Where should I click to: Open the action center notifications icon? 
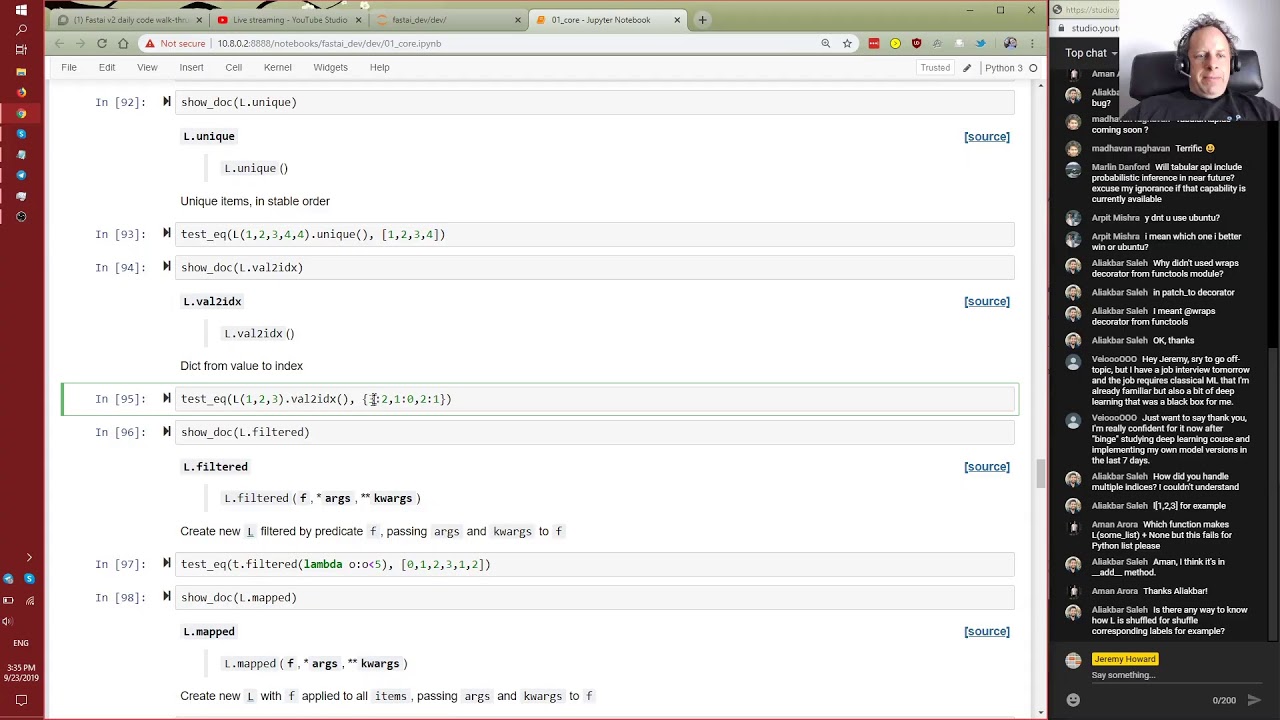(21, 700)
